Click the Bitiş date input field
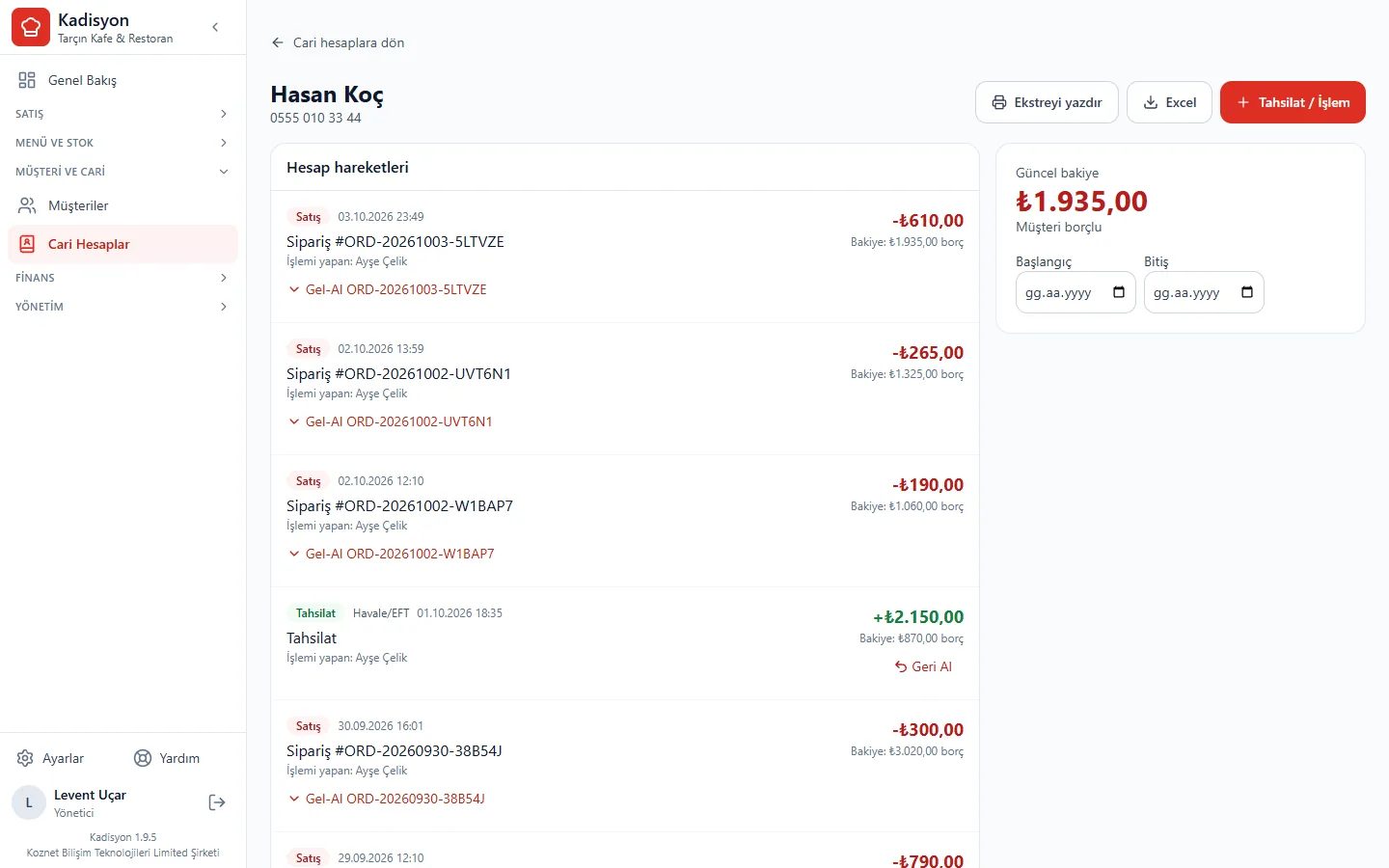1389x868 pixels. coord(1204,292)
